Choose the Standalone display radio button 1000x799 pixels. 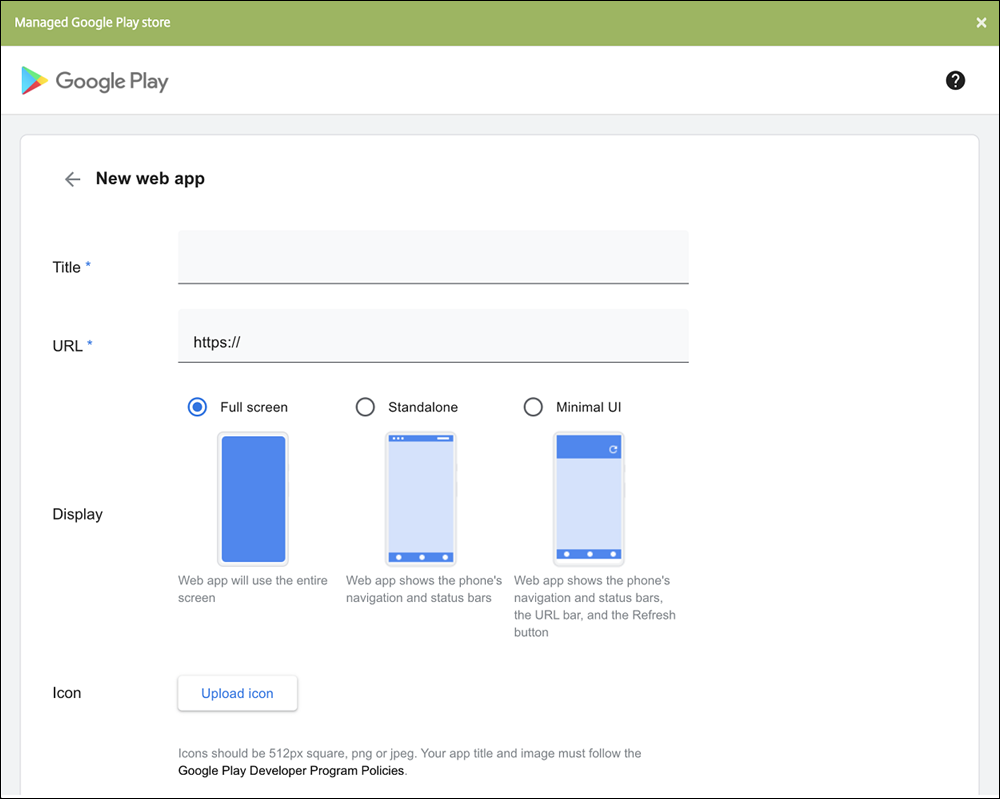point(366,407)
